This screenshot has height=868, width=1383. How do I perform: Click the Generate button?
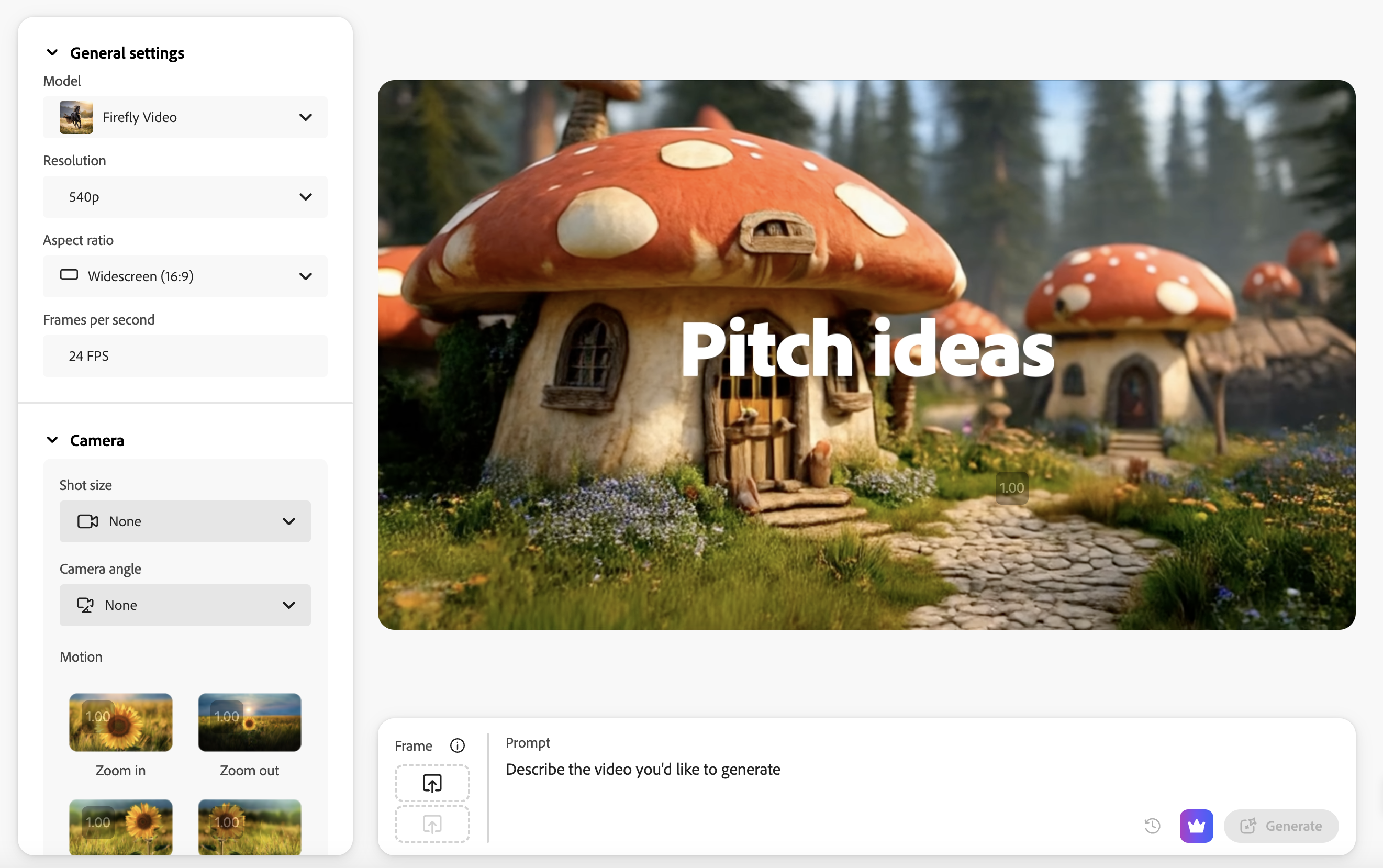[1281, 826]
